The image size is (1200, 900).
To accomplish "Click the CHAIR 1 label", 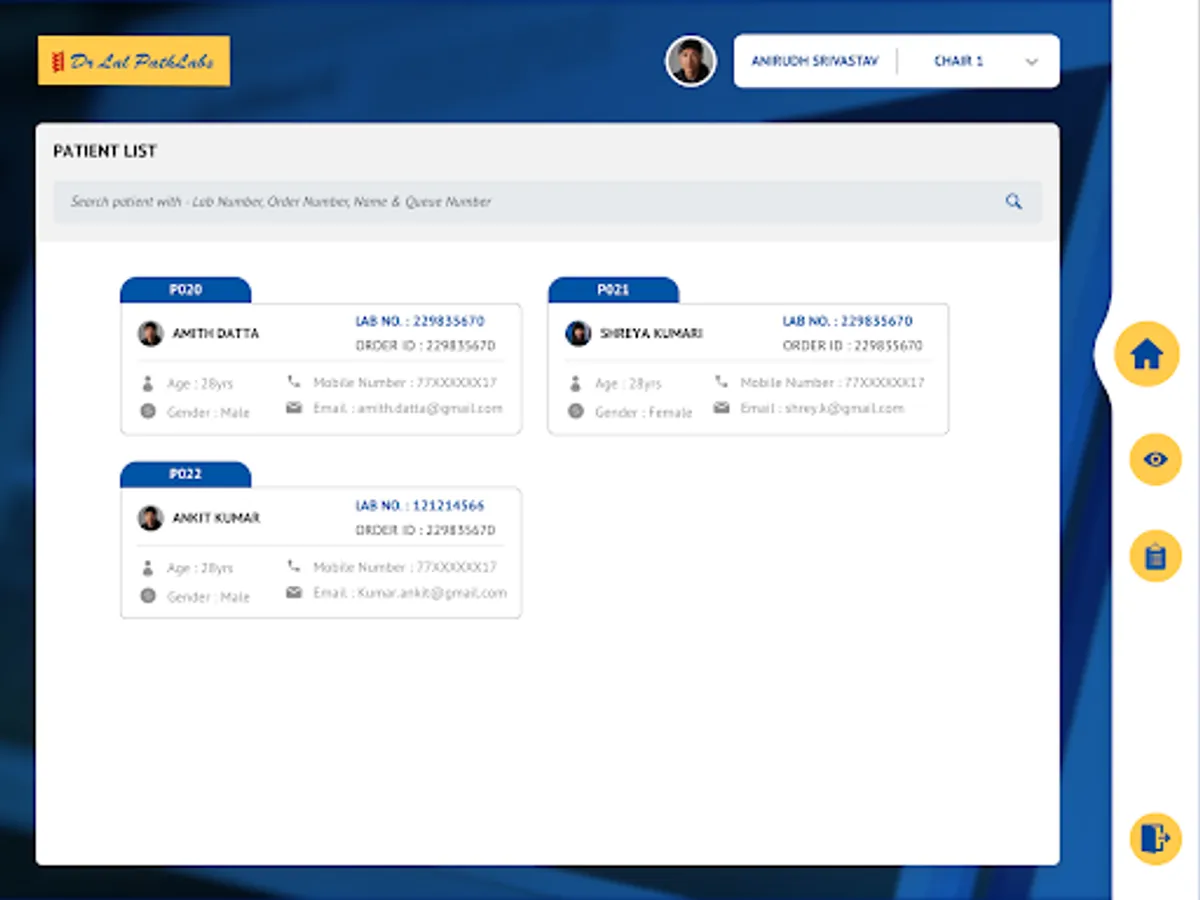I will pyautogui.click(x=958, y=61).
